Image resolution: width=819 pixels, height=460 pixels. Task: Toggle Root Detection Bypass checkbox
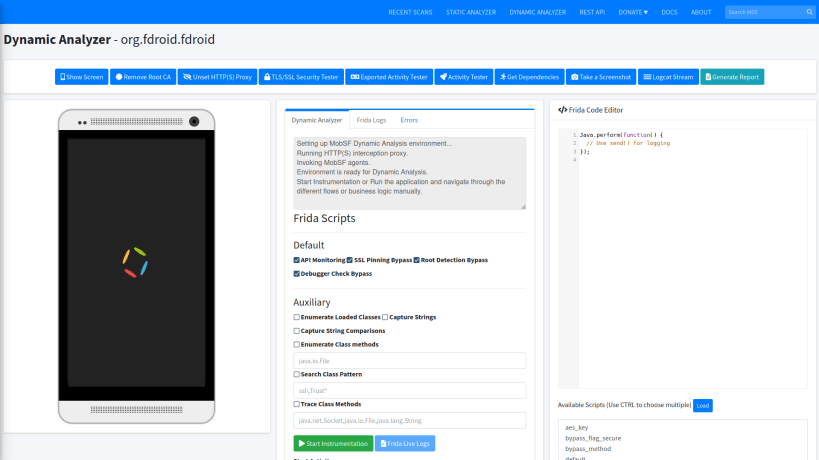(417, 260)
